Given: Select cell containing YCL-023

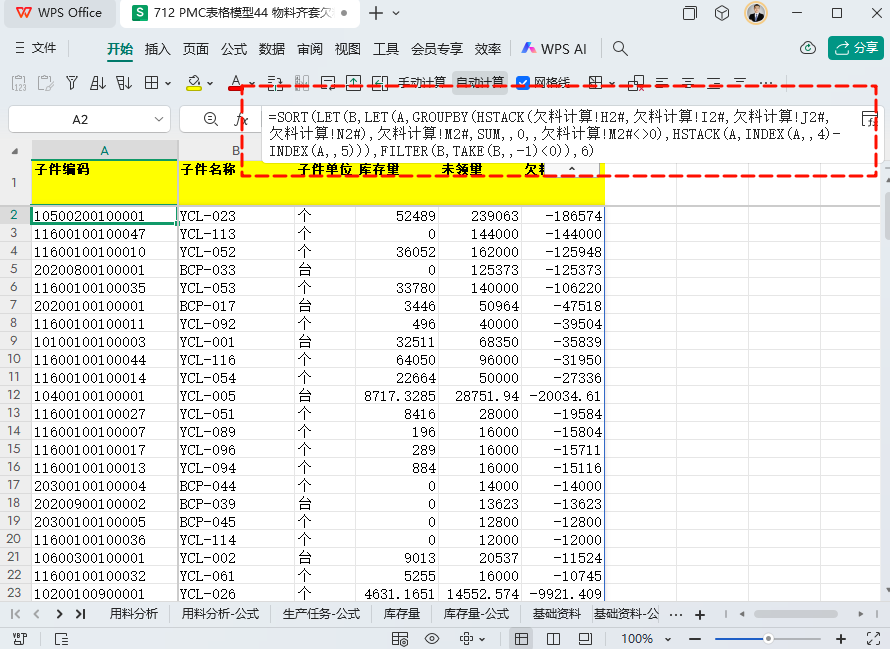Looking at the screenshot, I should (236, 216).
